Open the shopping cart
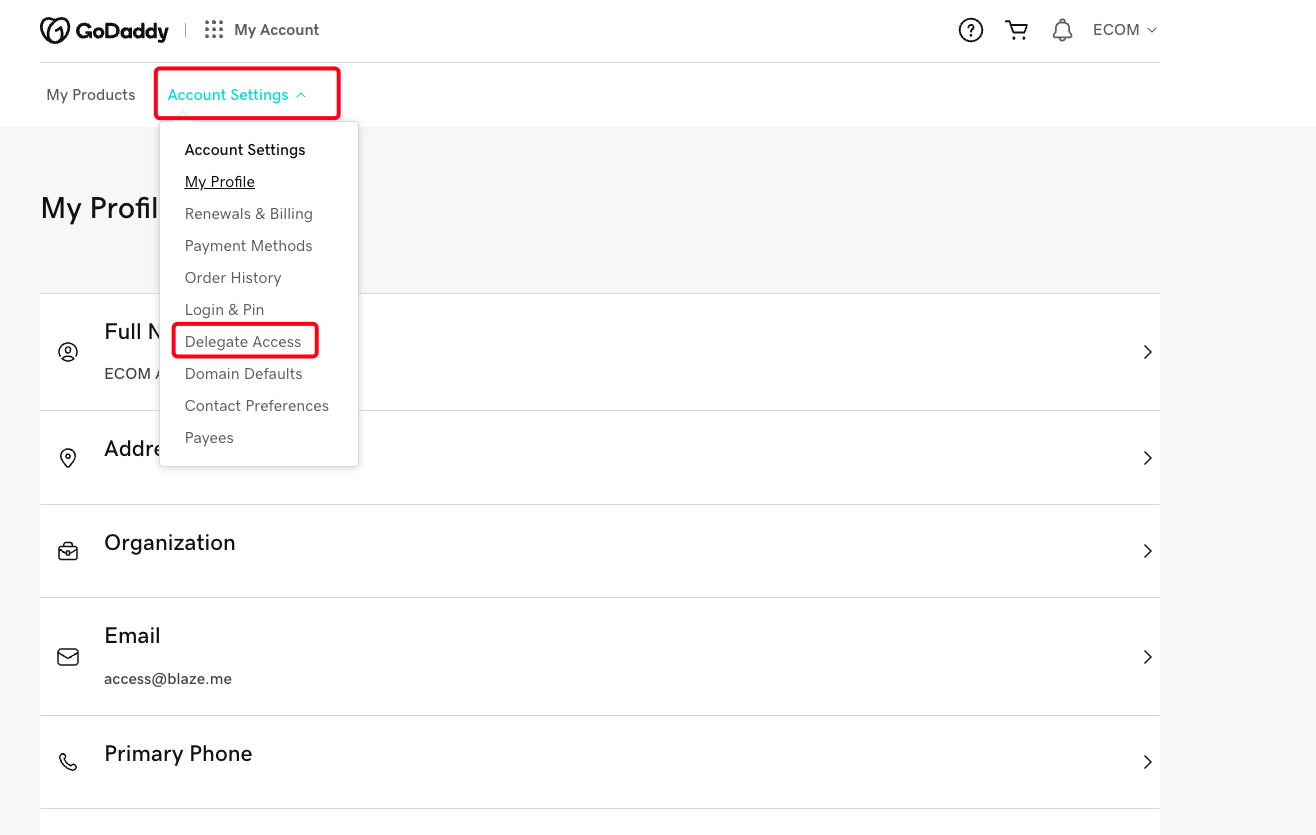Image resolution: width=1316 pixels, height=835 pixels. (x=1017, y=30)
